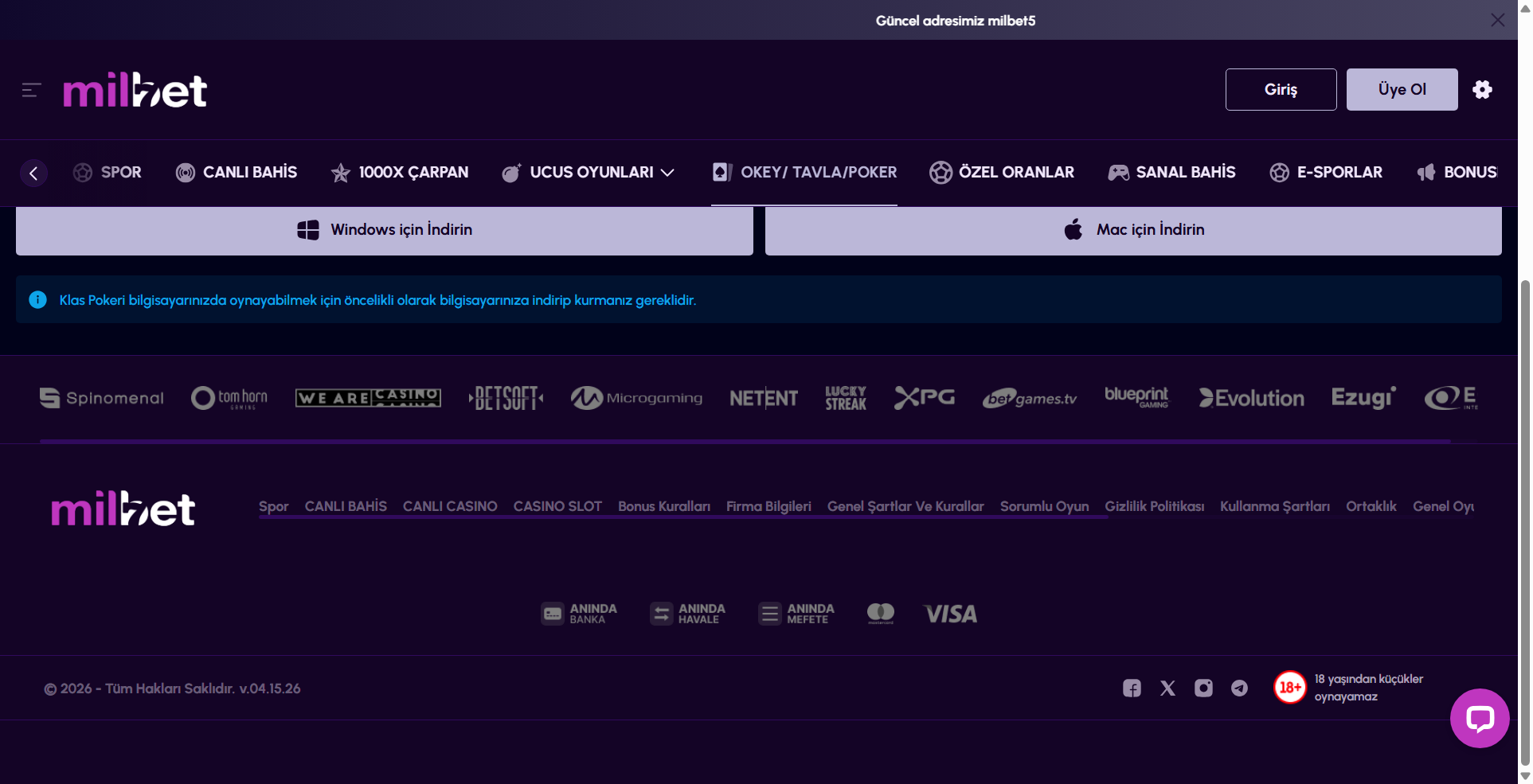Click the Giriş login button

pyautogui.click(x=1281, y=89)
